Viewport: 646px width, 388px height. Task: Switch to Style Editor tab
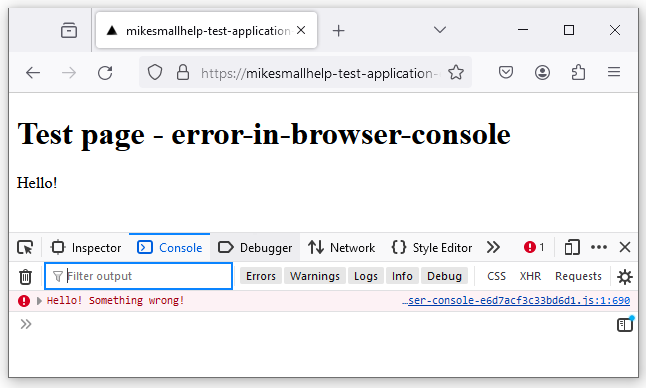(431, 248)
